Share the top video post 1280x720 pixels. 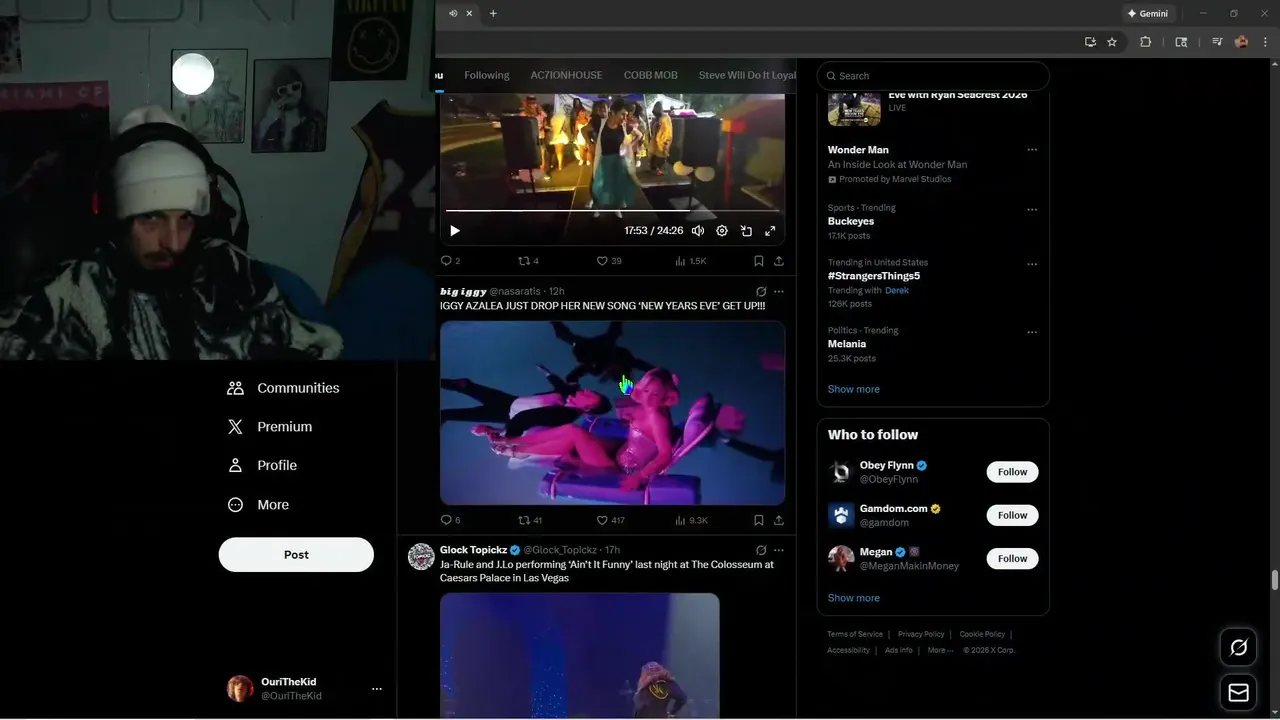pyautogui.click(x=779, y=261)
